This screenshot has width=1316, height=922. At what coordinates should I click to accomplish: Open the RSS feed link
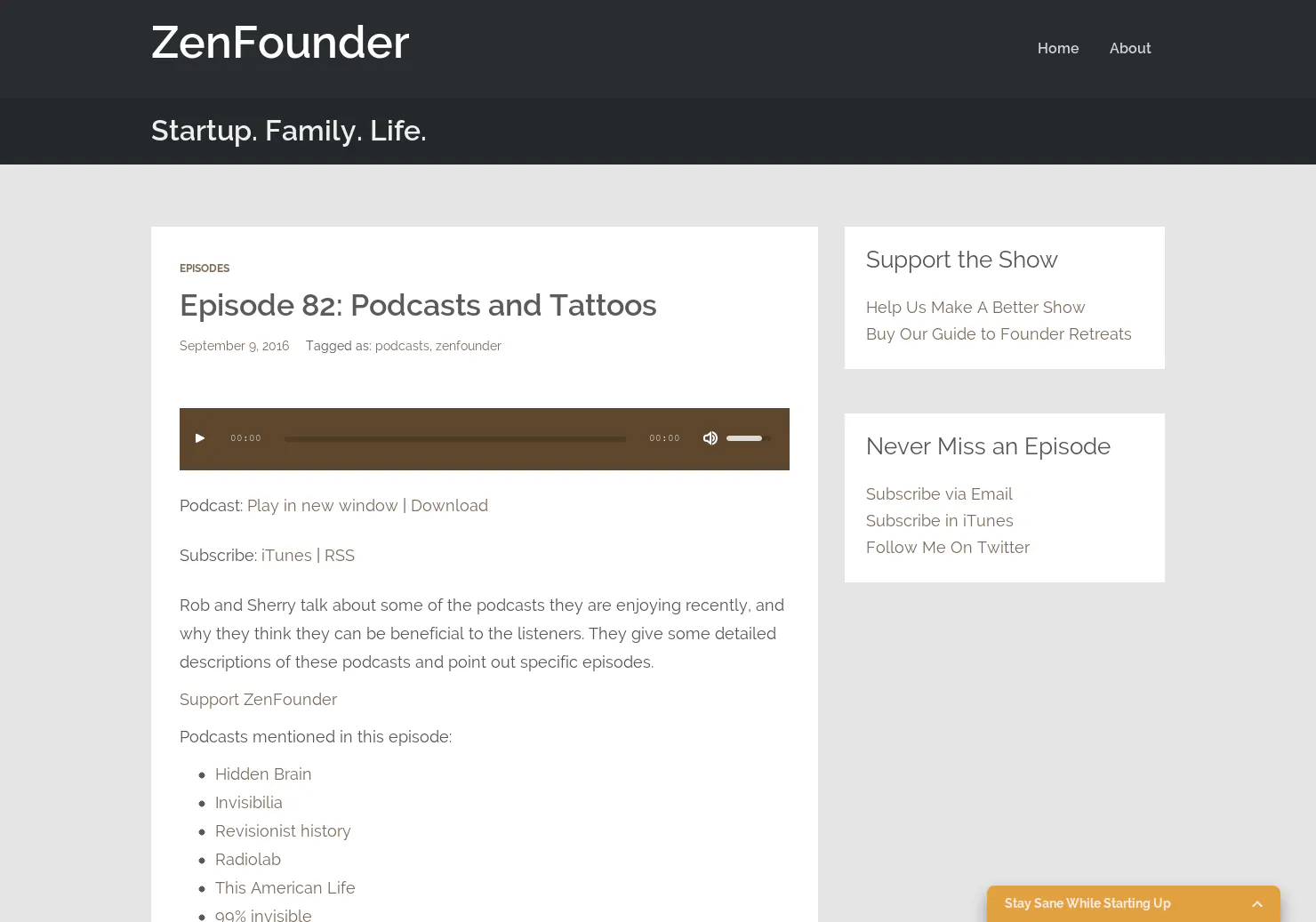(340, 556)
